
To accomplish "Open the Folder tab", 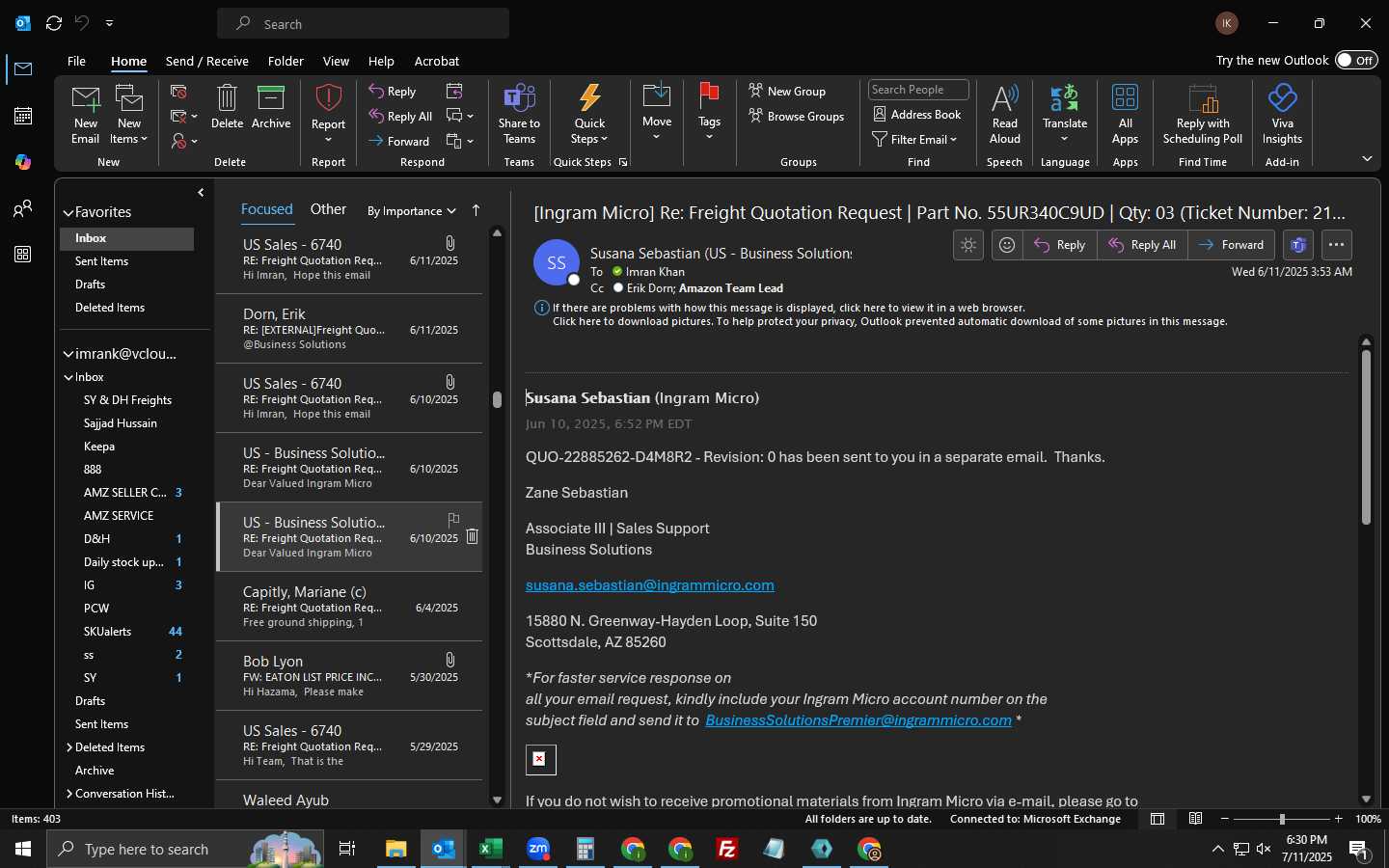I will [x=286, y=61].
